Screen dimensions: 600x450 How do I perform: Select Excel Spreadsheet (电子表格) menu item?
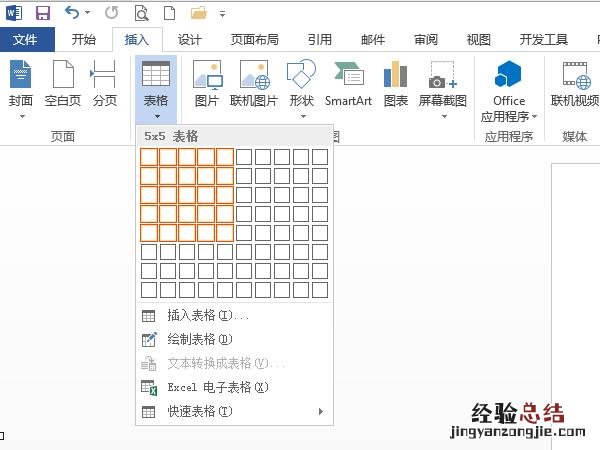[217, 387]
